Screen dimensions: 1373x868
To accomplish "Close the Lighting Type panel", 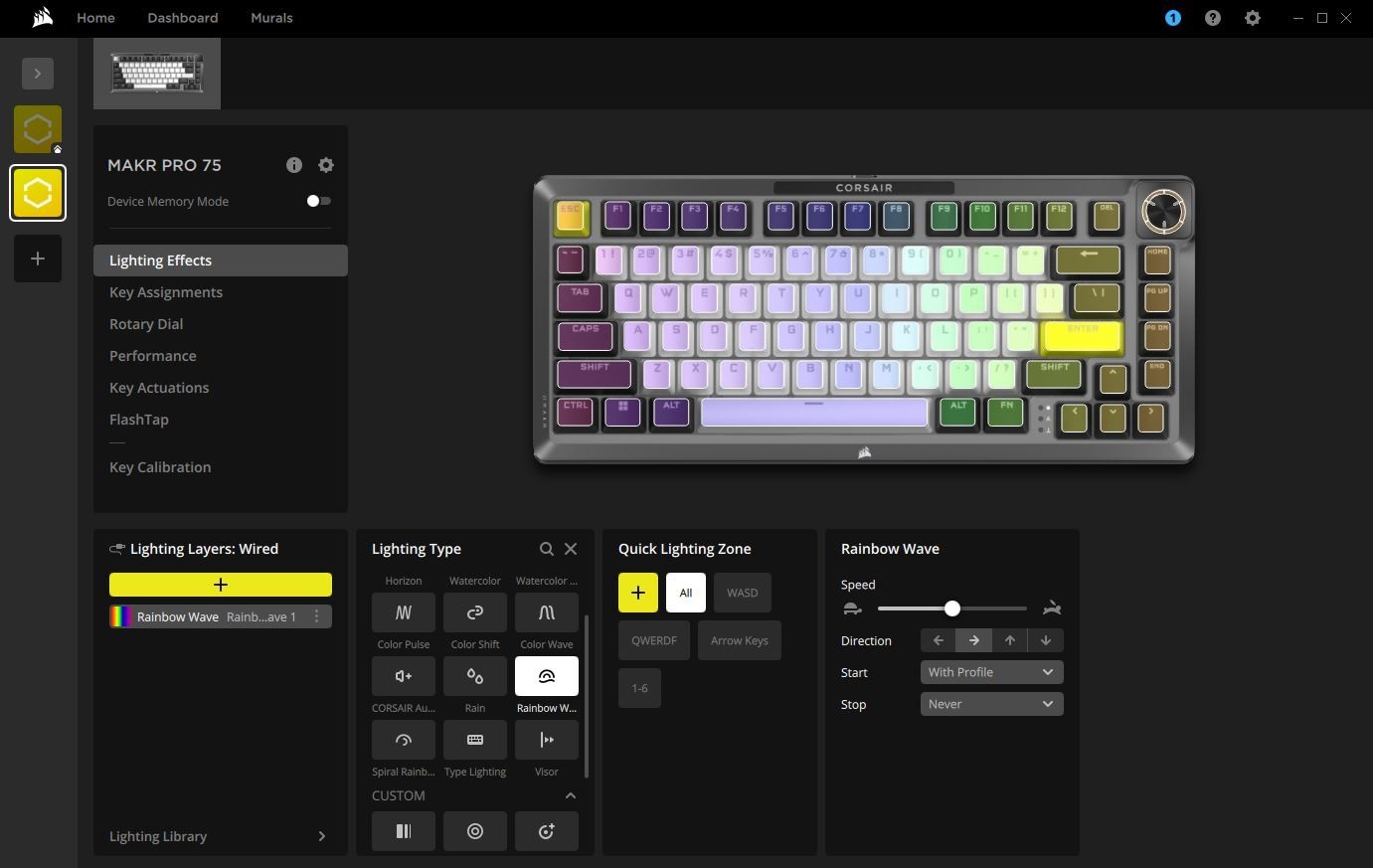I will coord(571,549).
